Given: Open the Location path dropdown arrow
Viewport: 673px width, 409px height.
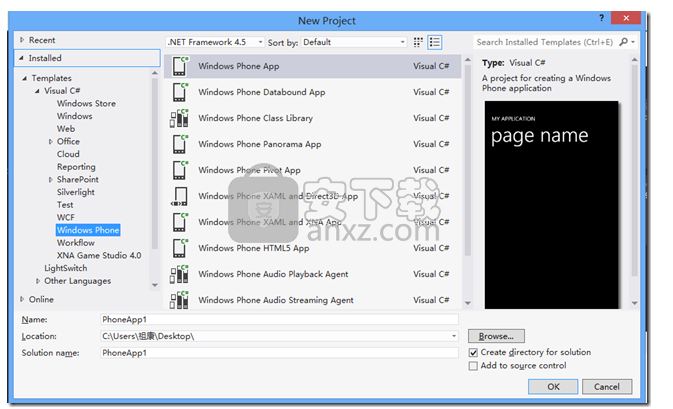Looking at the screenshot, I should click(454, 336).
